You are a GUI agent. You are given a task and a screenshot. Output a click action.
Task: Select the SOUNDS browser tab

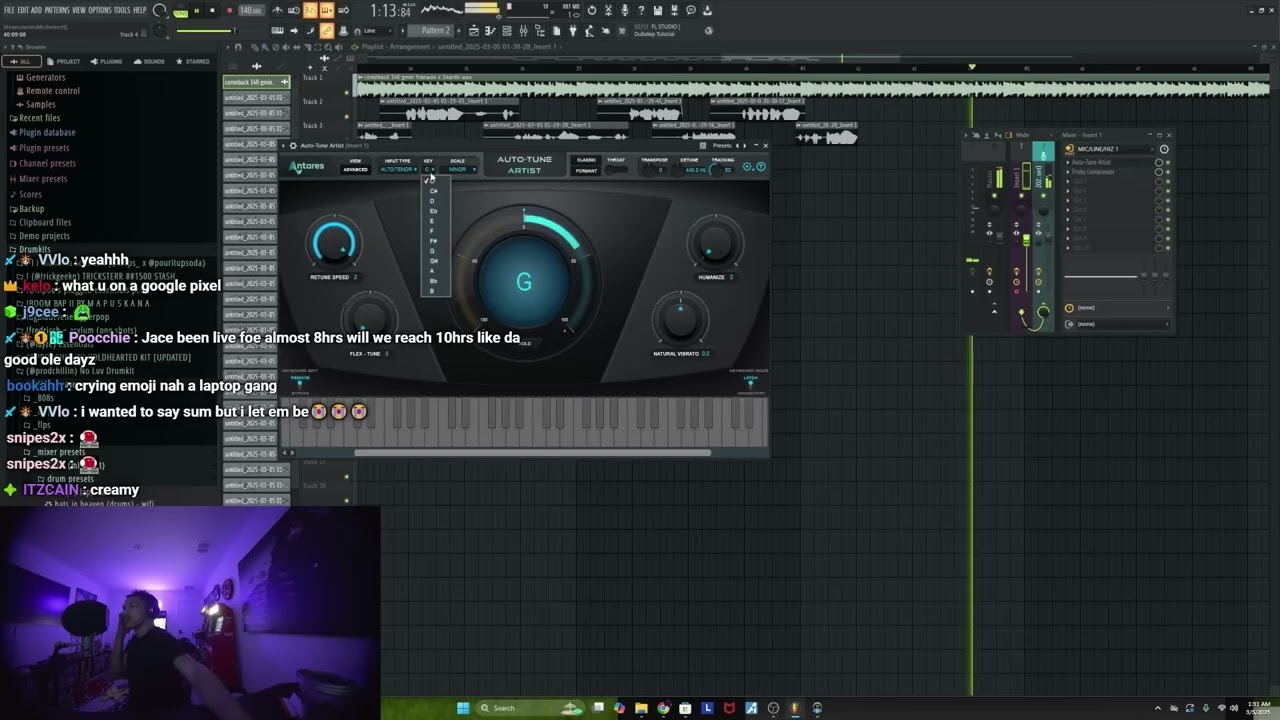pyautogui.click(x=150, y=61)
